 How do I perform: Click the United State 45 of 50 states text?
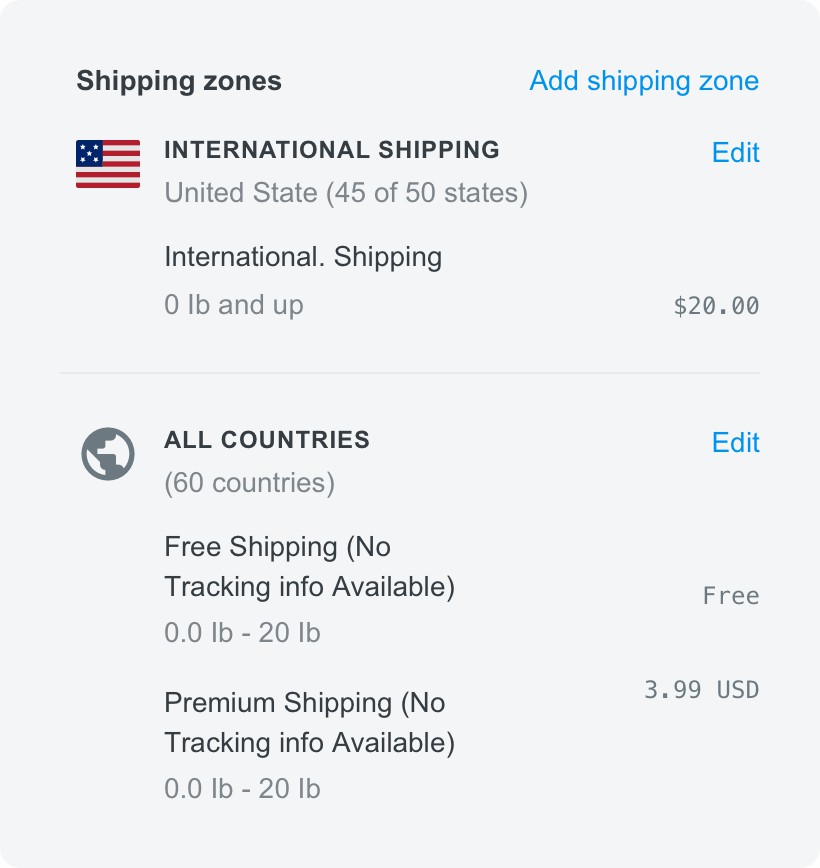pyautogui.click(x=345, y=192)
